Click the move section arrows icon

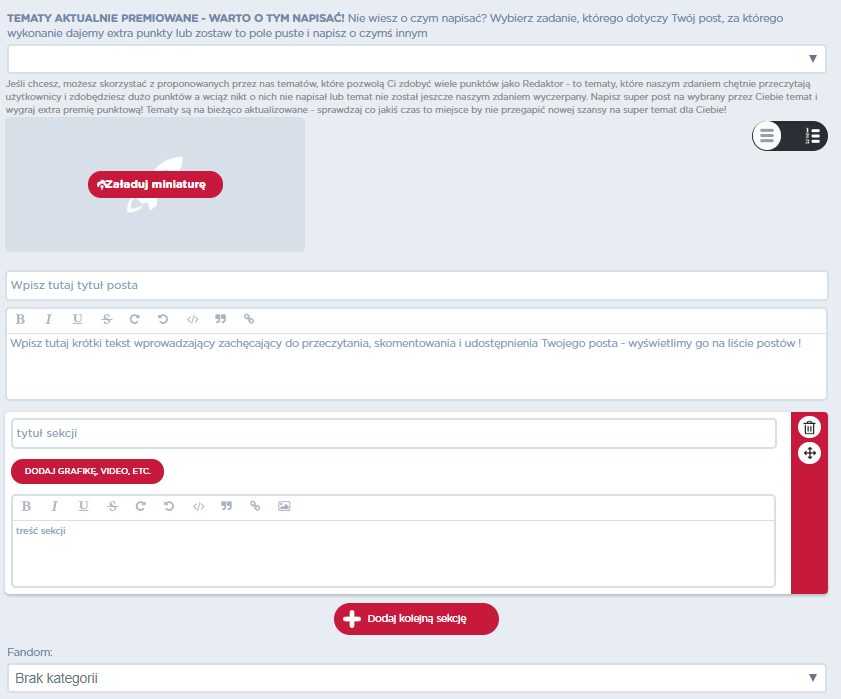[809, 453]
